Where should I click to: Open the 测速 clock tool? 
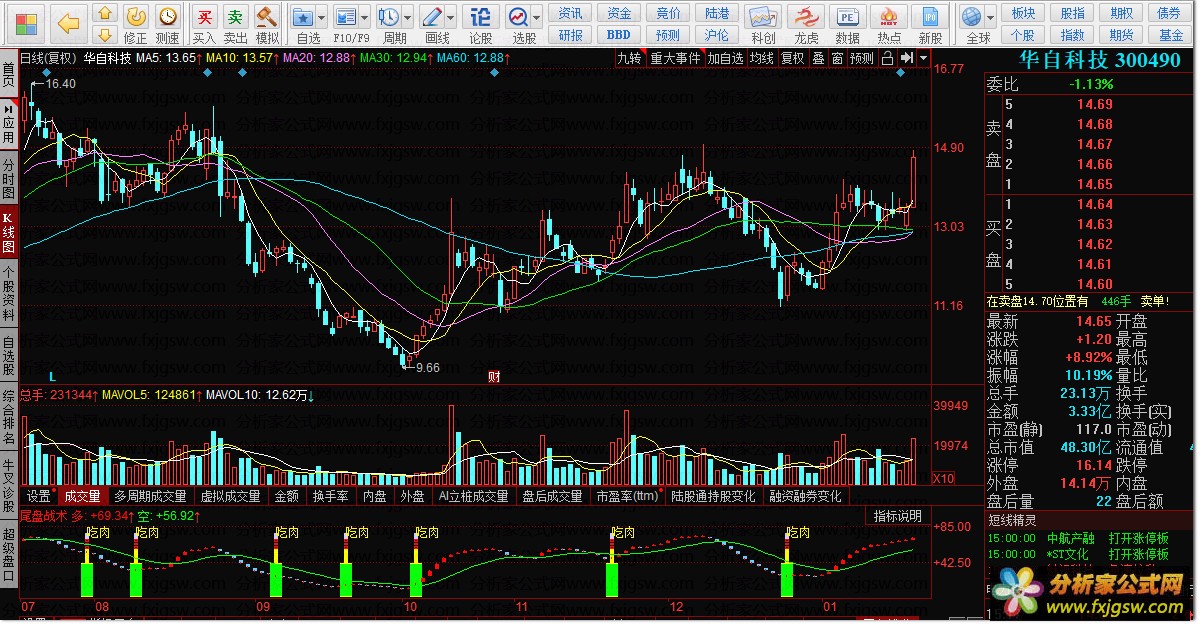(168, 24)
